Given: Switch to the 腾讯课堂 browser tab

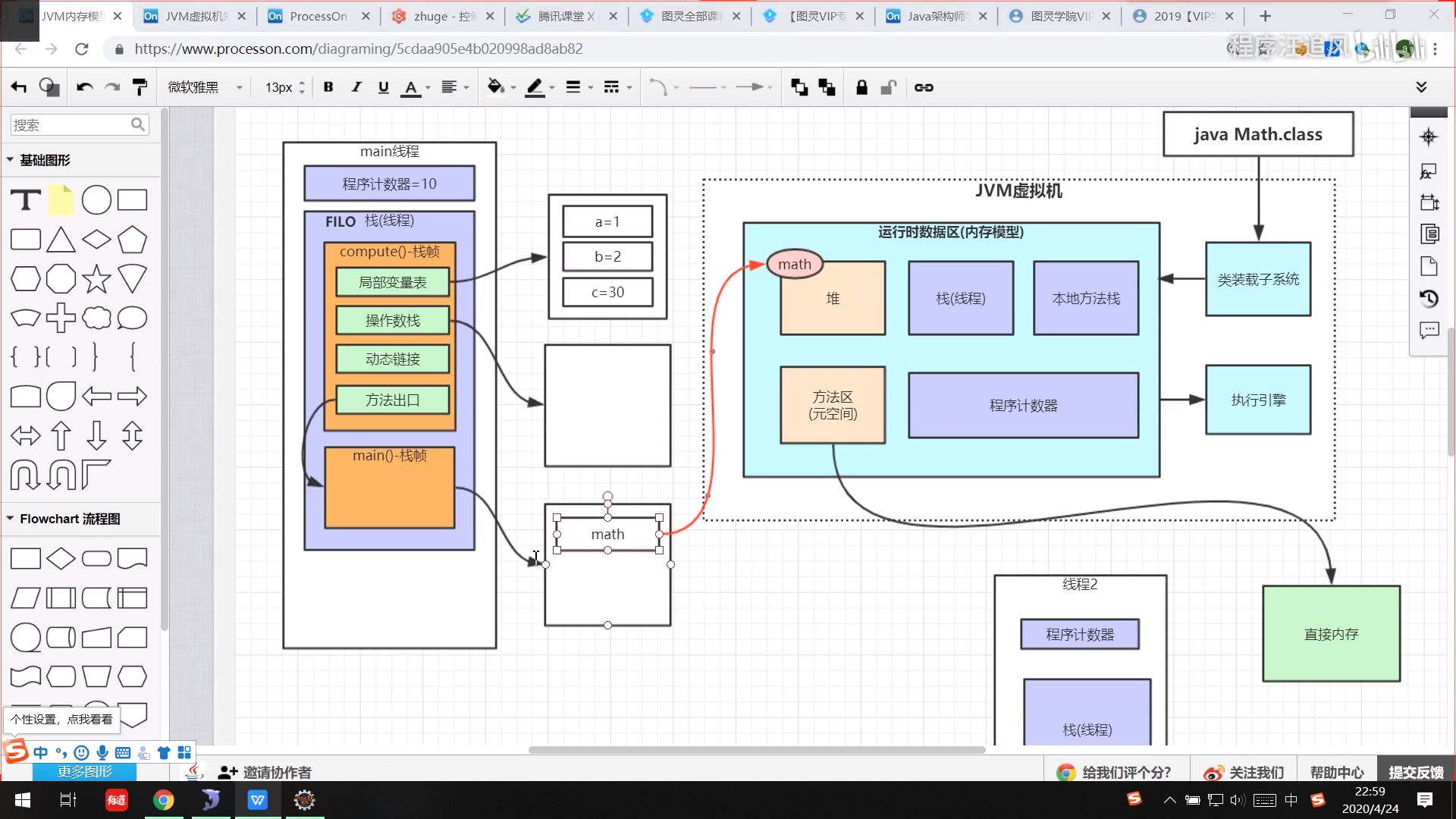Looking at the screenshot, I should pyautogui.click(x=564, y=16).
